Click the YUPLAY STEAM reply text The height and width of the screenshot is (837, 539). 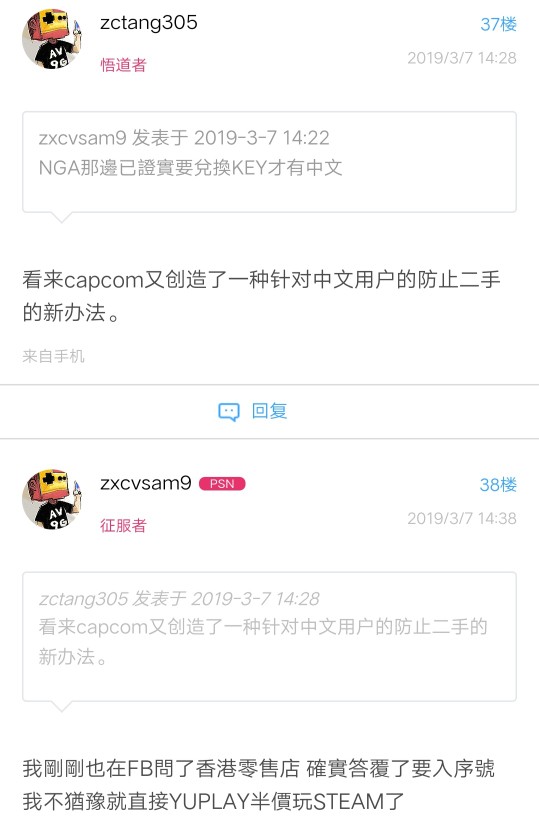[x=259, y=785]
